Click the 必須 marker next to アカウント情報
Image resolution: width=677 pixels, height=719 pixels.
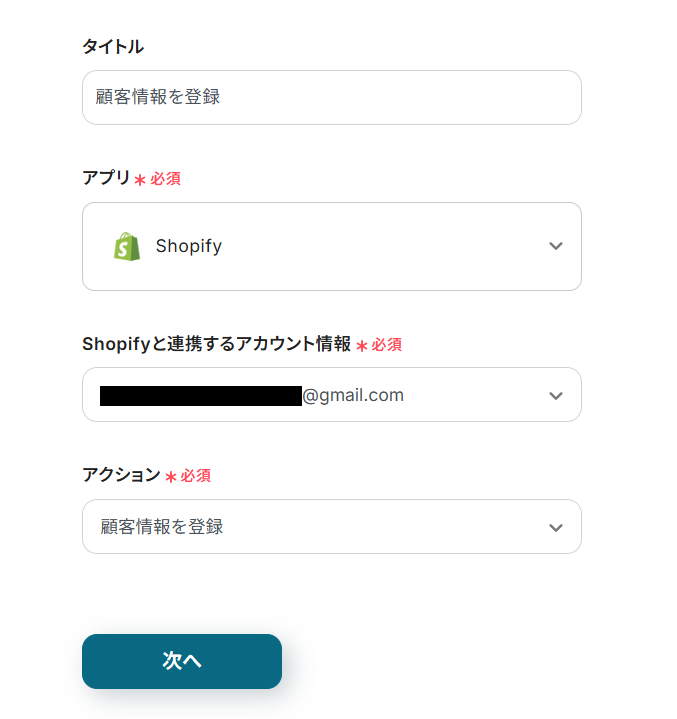click(x=387, y=345)
